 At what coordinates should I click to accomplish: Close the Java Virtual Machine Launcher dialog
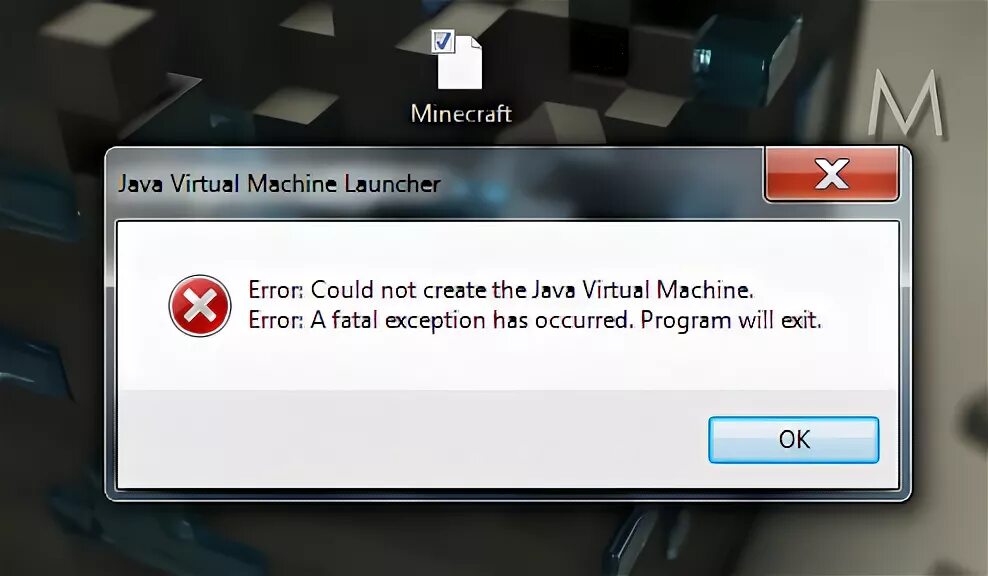[x=831, y=175]
